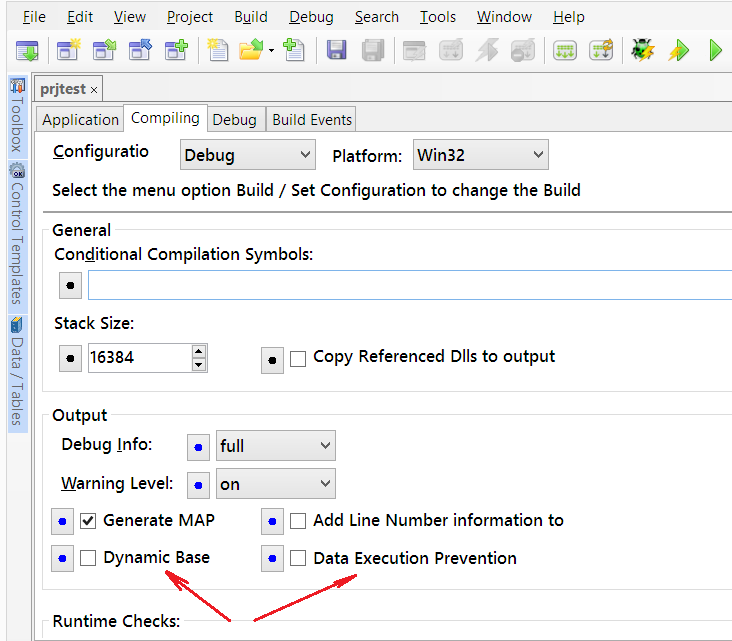Close the prjtest document tab
This screenshot has height=641, width=732.
pos(94,90)
